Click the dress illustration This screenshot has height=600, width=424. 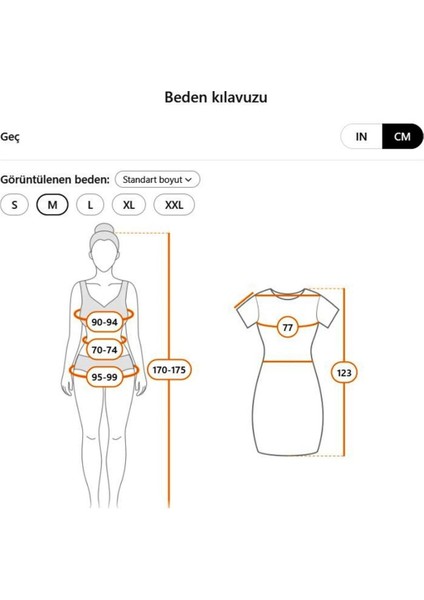tap(287, 372)
